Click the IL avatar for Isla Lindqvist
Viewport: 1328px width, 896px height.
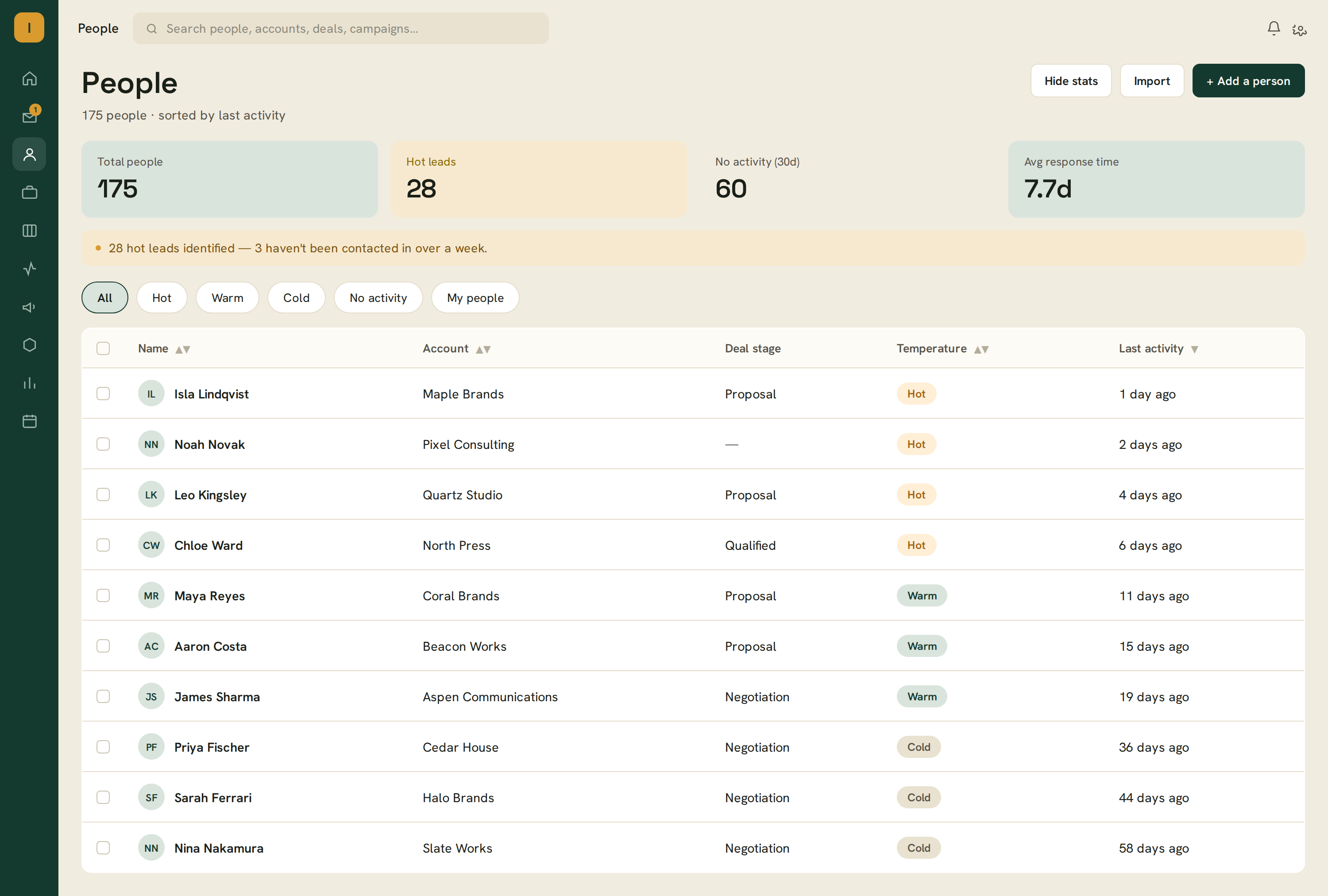(151, 394)
